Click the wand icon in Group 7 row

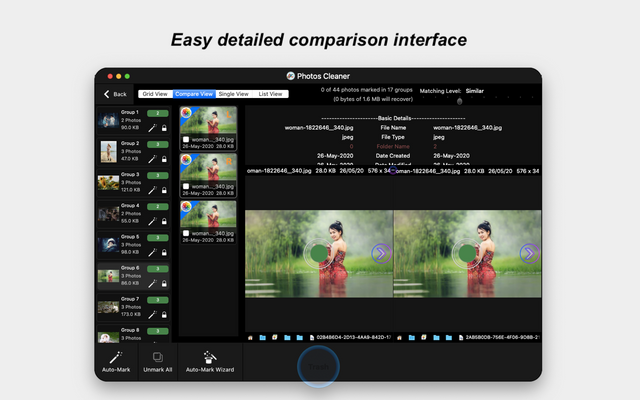tap(152, 315)
